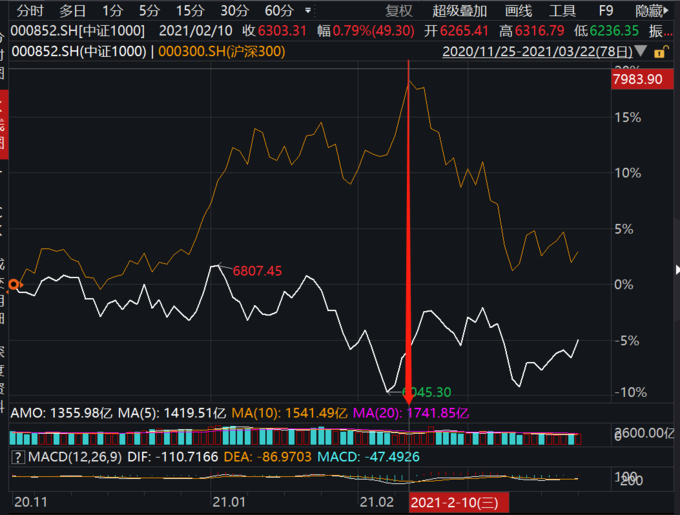680x515 pixels.
Task: Open the 画线 draw line tool
Action: [x=518, y=11]
